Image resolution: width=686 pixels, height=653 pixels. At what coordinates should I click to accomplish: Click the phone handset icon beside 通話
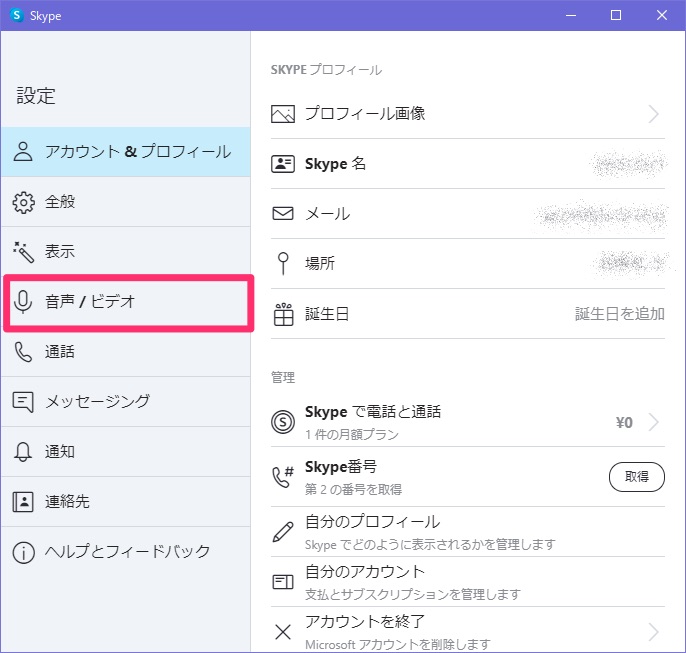point(23,352)
